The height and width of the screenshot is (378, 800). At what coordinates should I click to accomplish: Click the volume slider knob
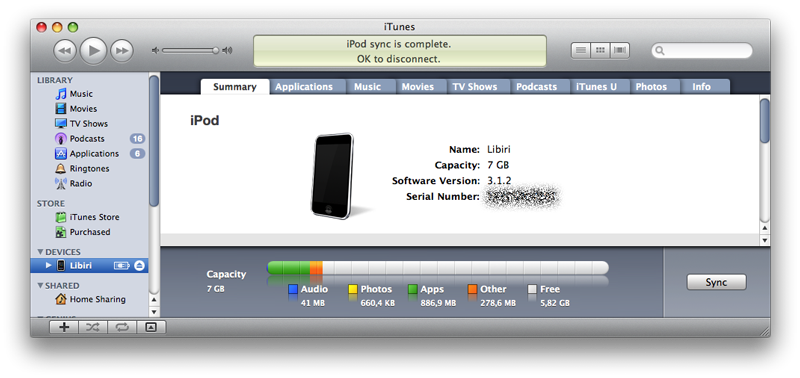click(x=215, y=51)
